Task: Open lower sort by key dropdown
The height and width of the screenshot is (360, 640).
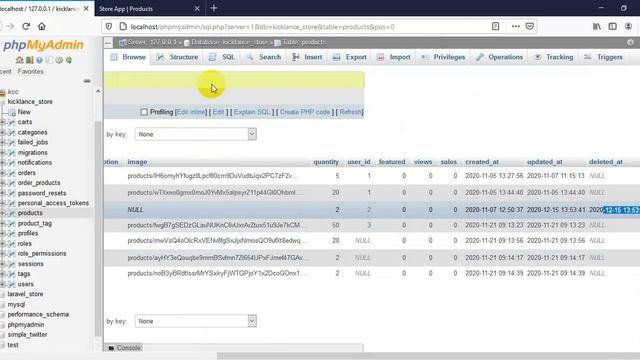Action: click(196, 321)
